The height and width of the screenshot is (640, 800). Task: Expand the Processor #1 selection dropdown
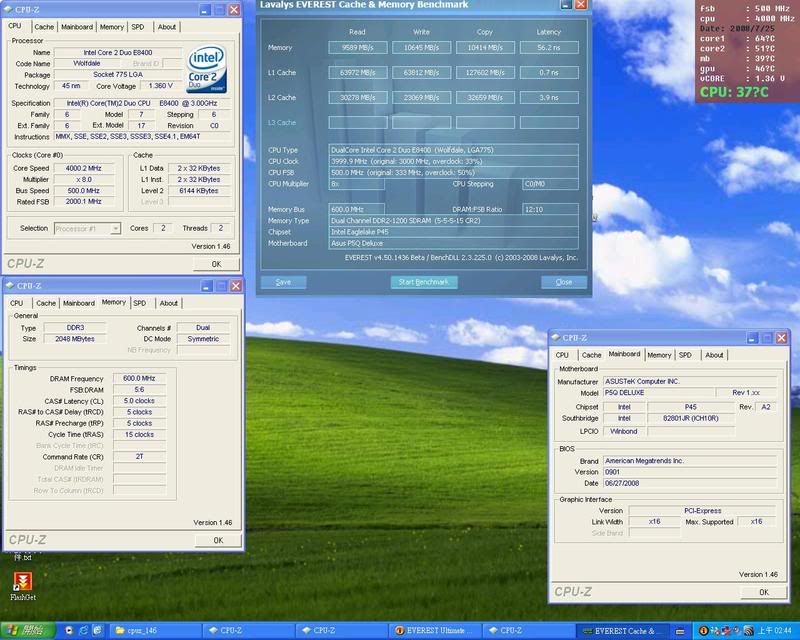click(116, 228)
